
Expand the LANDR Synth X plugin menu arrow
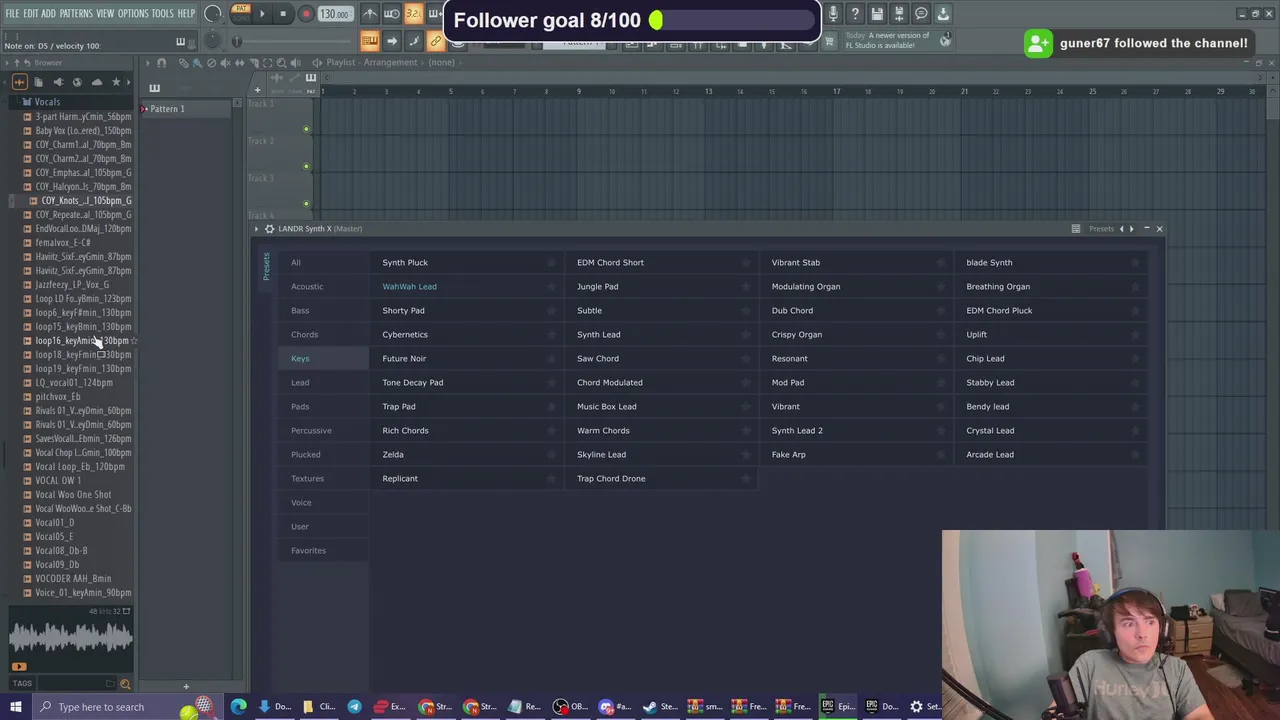[x=256, y=229]
